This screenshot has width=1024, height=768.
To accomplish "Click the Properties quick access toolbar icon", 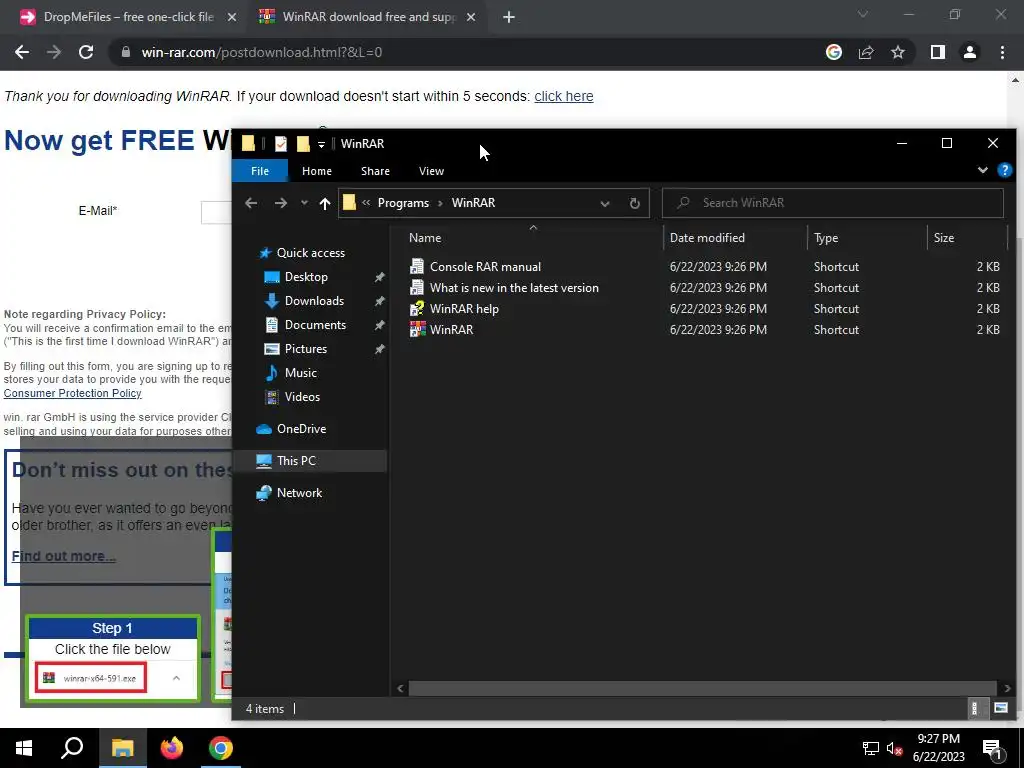I will (281, 144).
